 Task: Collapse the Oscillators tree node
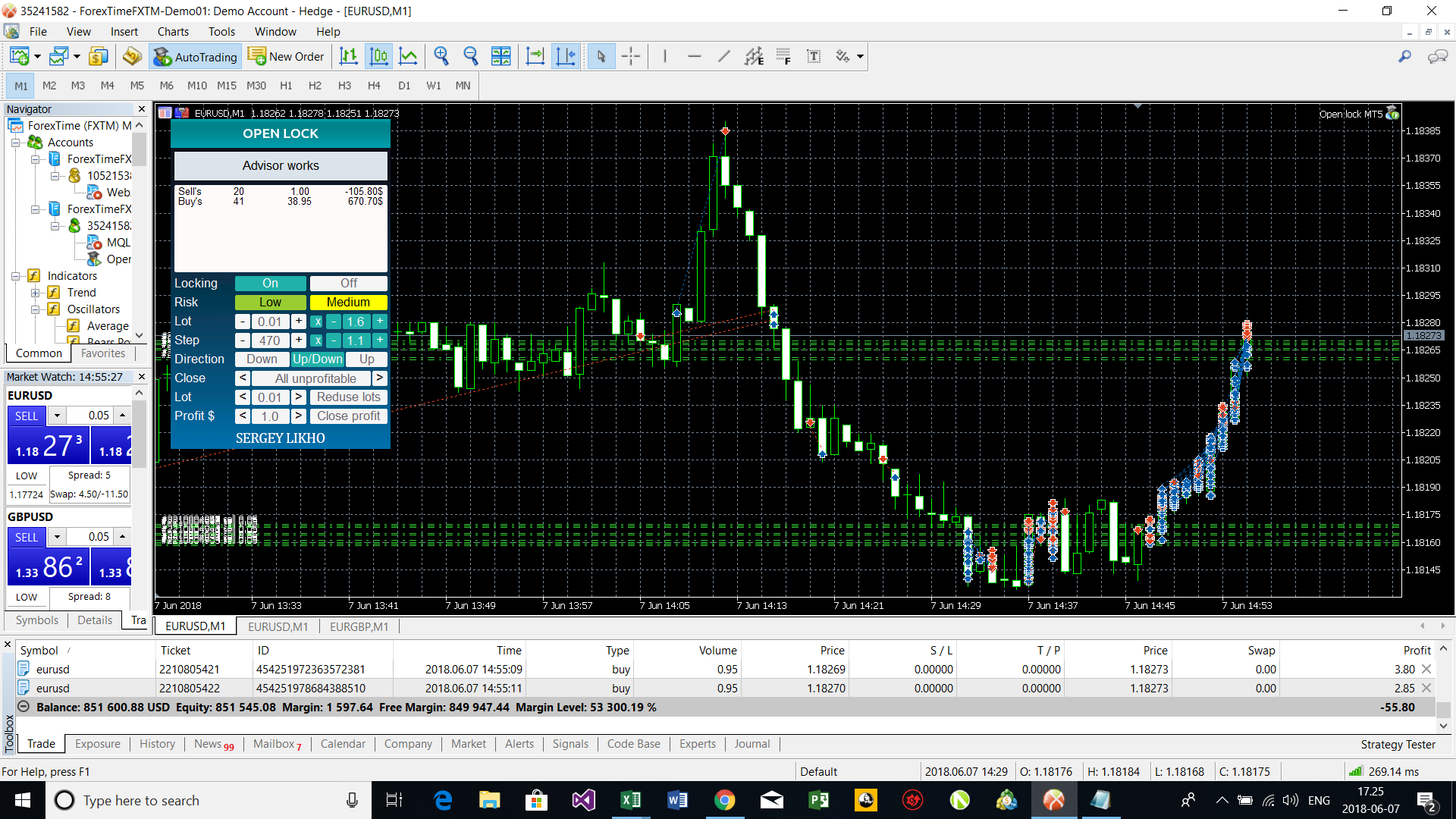[x=36, y=309]
